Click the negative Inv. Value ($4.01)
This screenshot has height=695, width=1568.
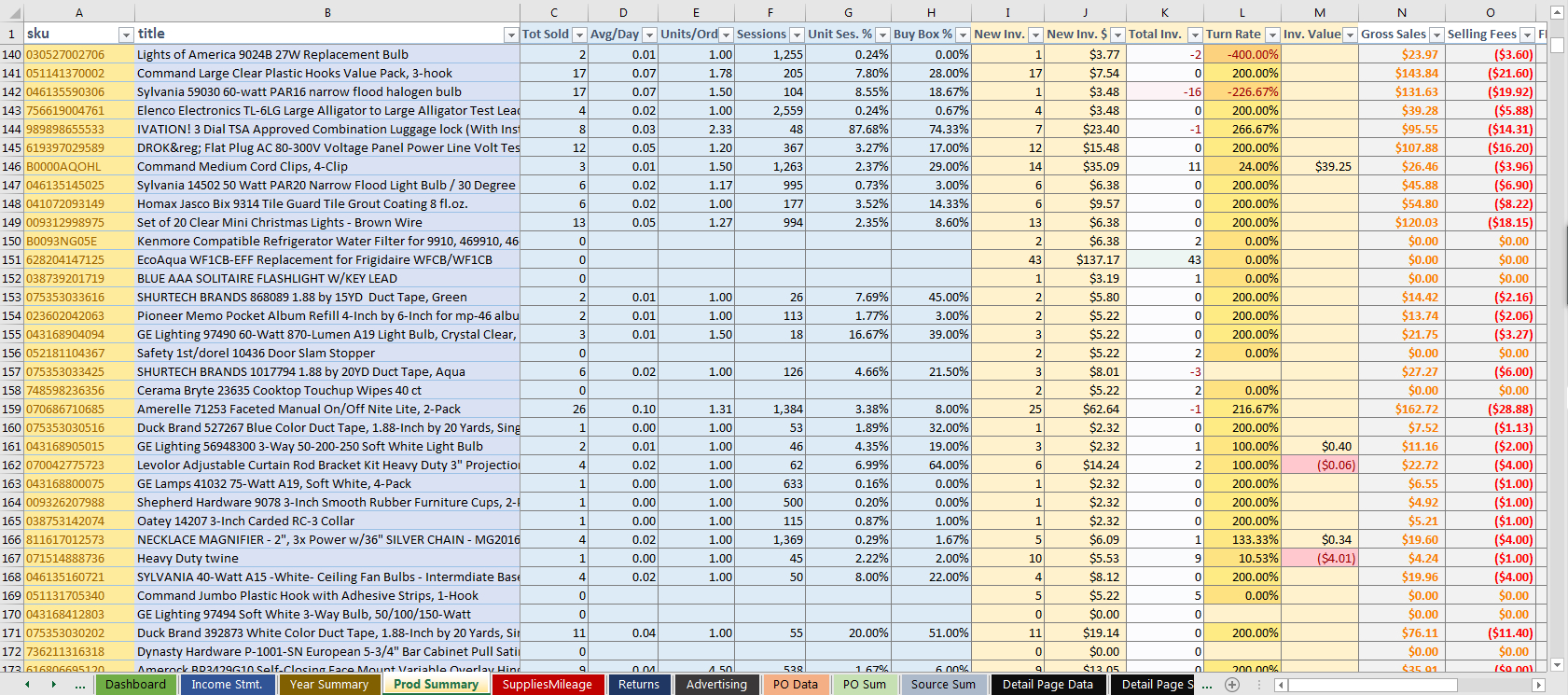[1320, 559]
